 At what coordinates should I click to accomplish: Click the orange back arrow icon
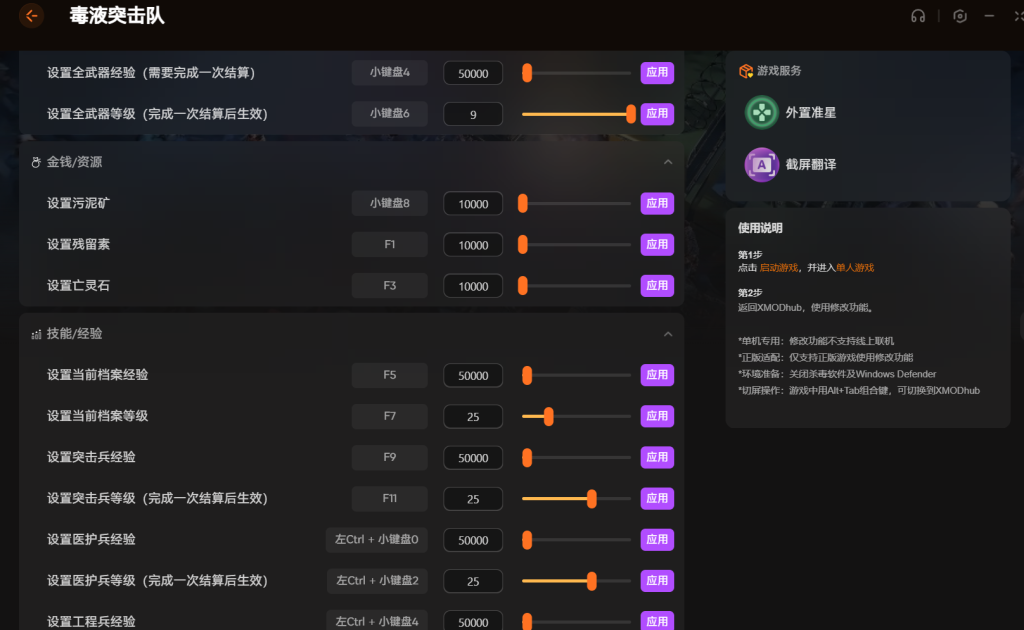point(32,16)
